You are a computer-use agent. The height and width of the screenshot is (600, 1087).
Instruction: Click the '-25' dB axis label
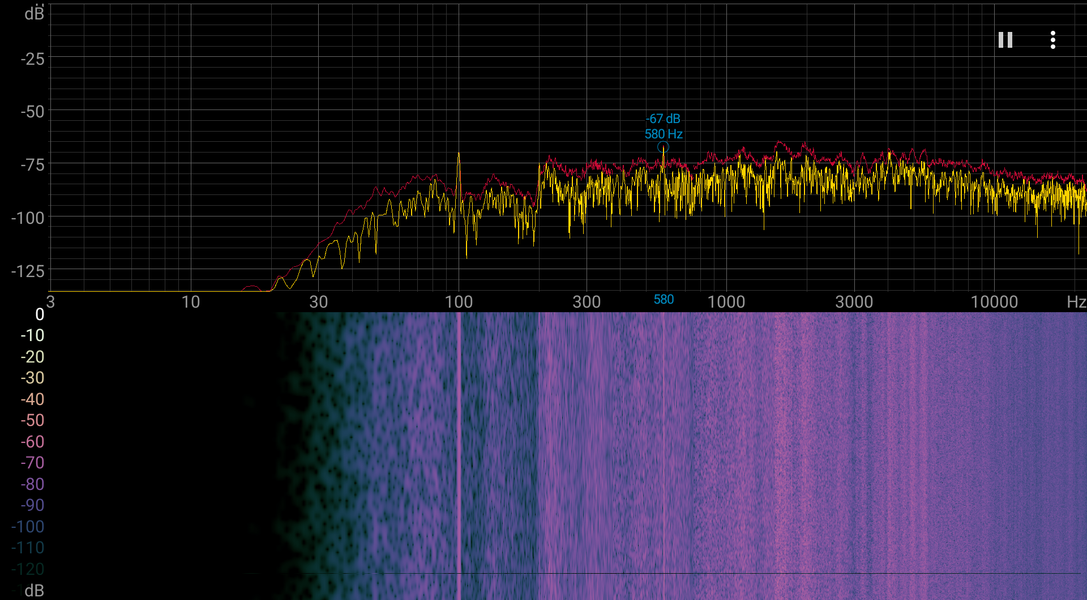33,60
